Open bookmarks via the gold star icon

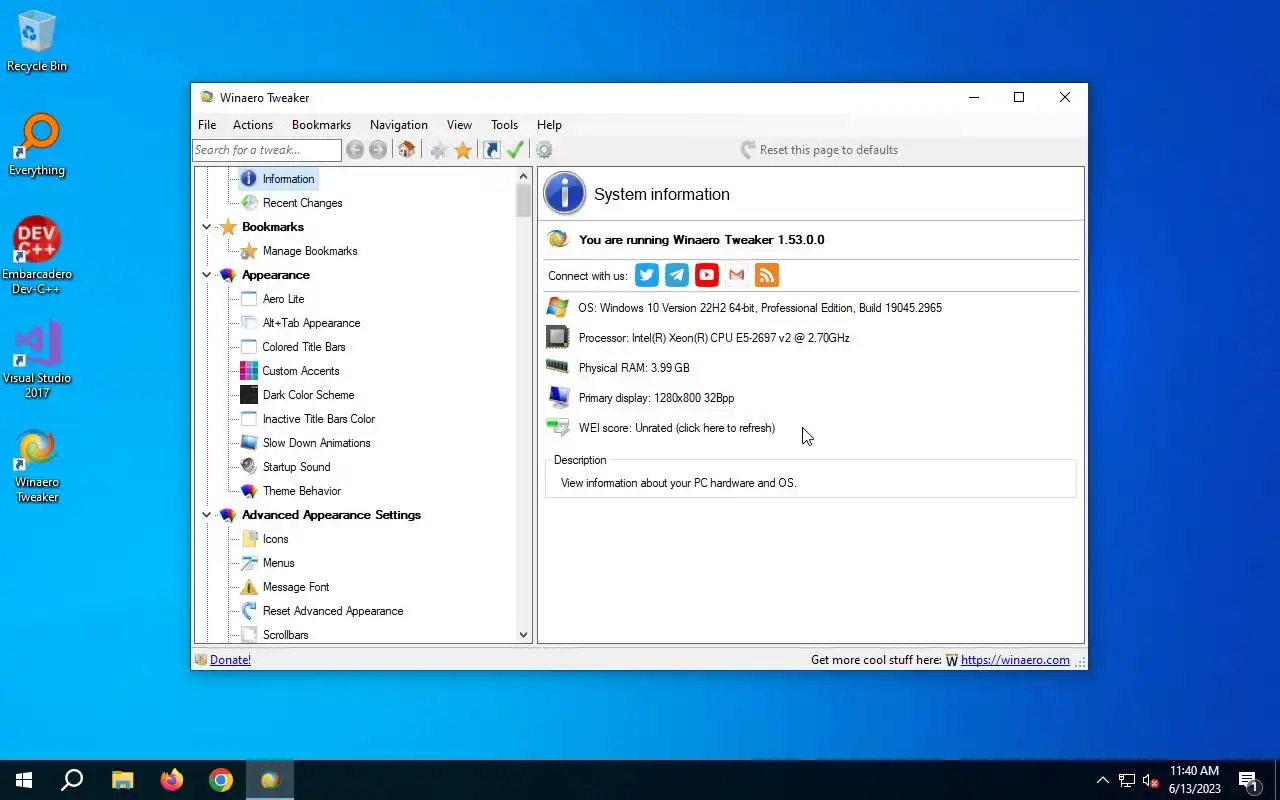[463, 150]
